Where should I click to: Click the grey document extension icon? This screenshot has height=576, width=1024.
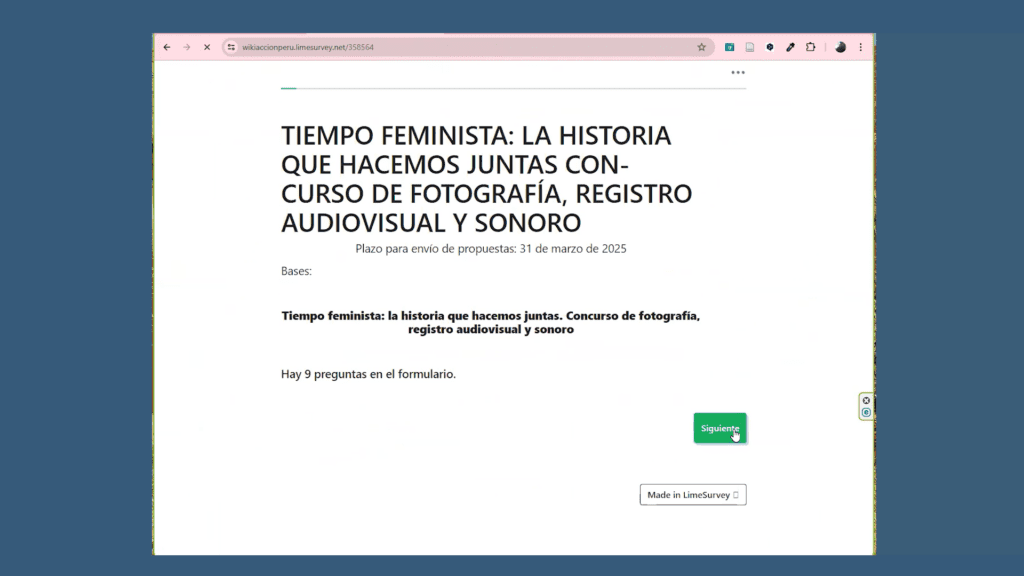point(750,47)
